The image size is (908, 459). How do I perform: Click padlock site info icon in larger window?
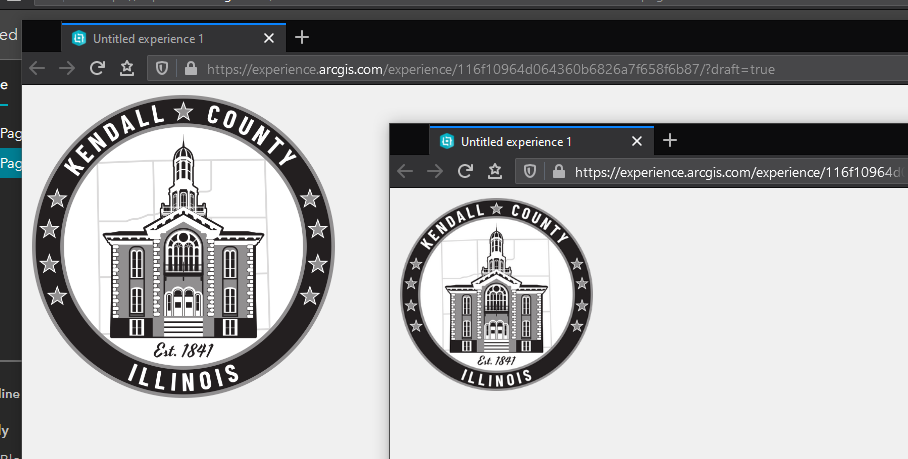[191, 68]
